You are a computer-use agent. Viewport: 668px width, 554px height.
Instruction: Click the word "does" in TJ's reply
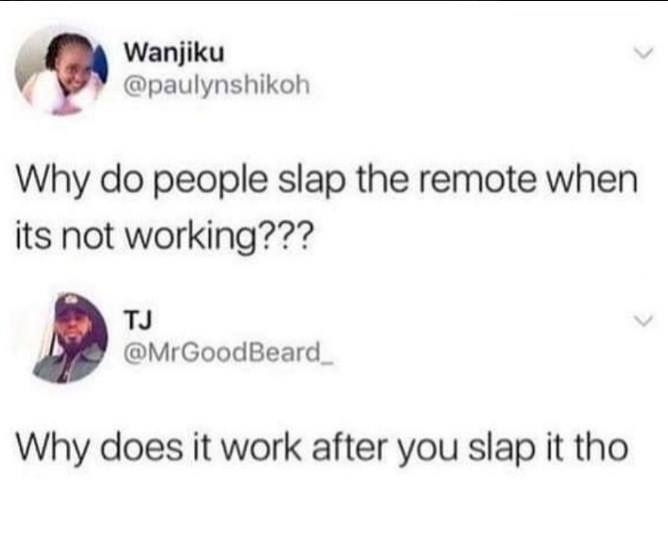coord(147,448)
